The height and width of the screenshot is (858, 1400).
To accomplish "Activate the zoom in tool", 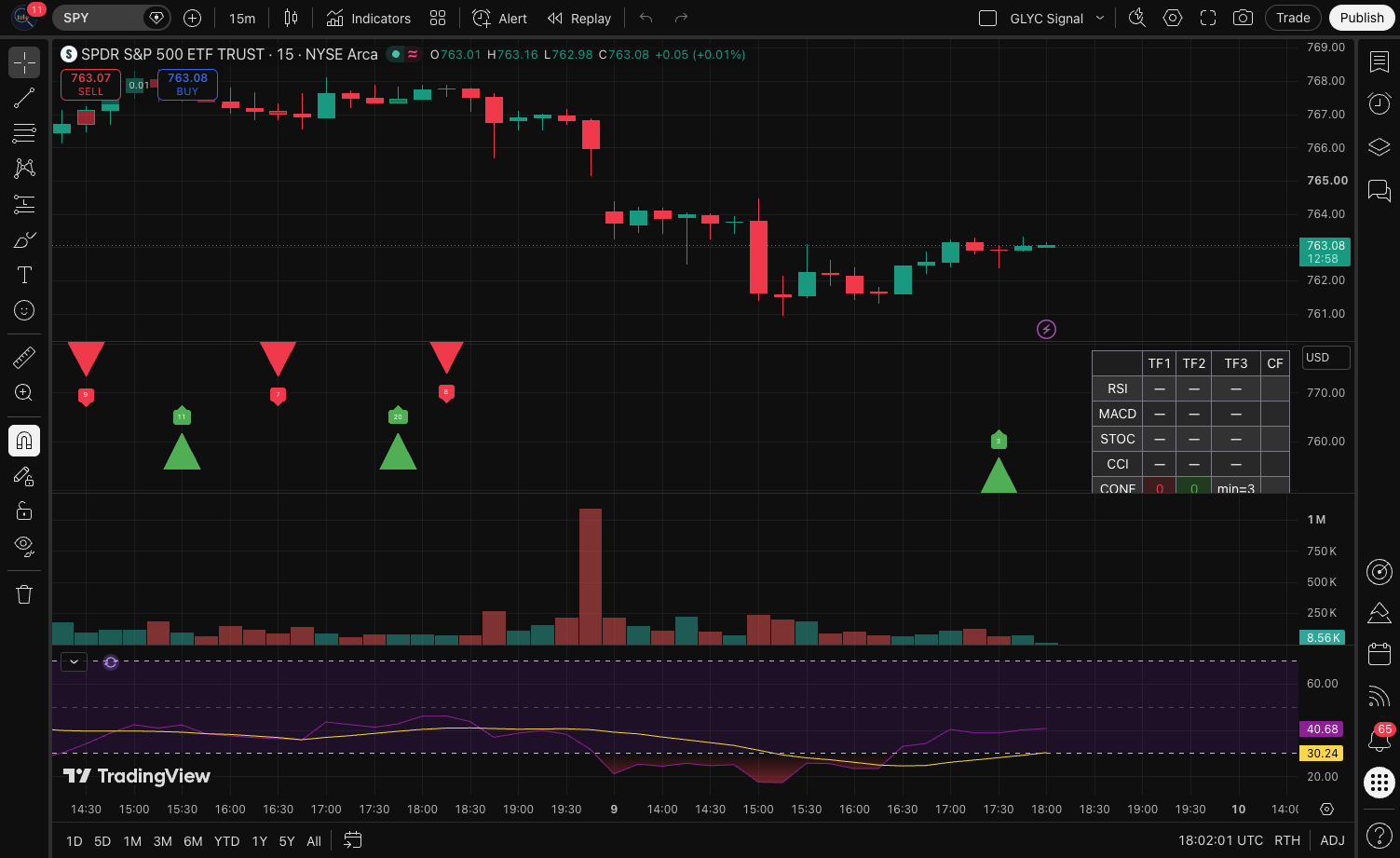I will click(24, 392).
